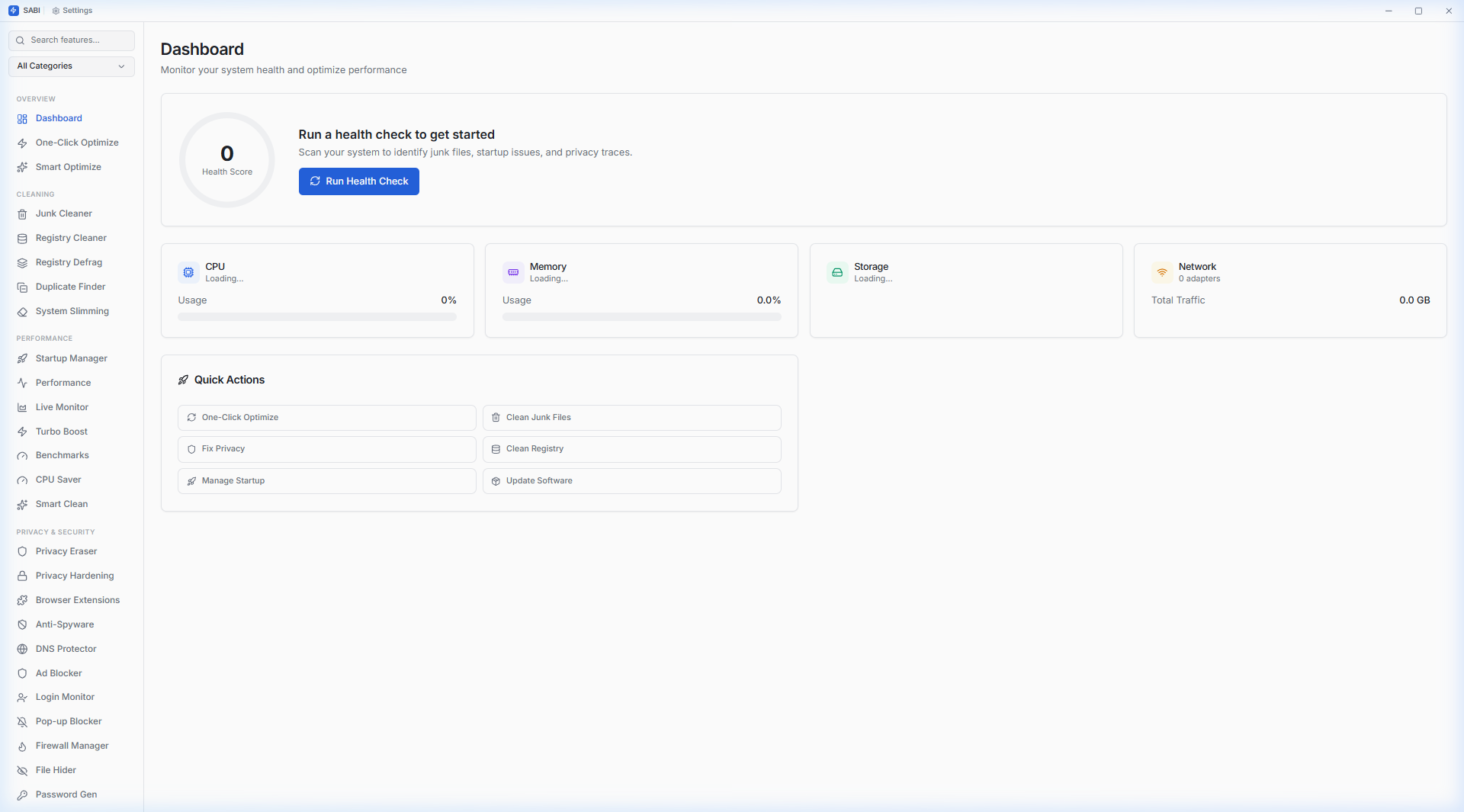Click the Clean Junk Files quick action
This screenshot has width=1464, height=812.
click(631, 418)
